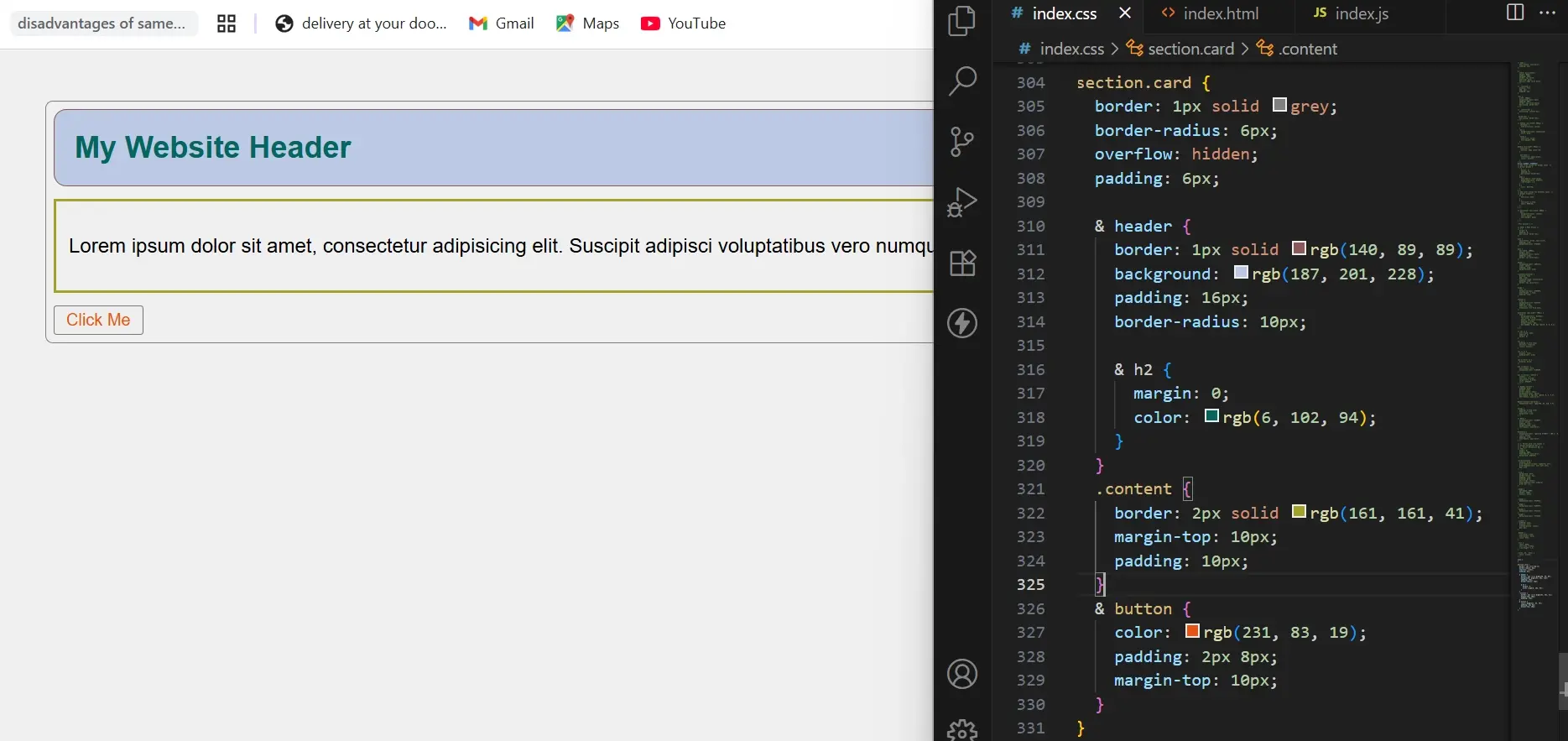The width and height of the screenshot is (1568, 741).
Task: Open the rgb(231, 83, 19) color swatch
Action: (x=1193, y=631)
